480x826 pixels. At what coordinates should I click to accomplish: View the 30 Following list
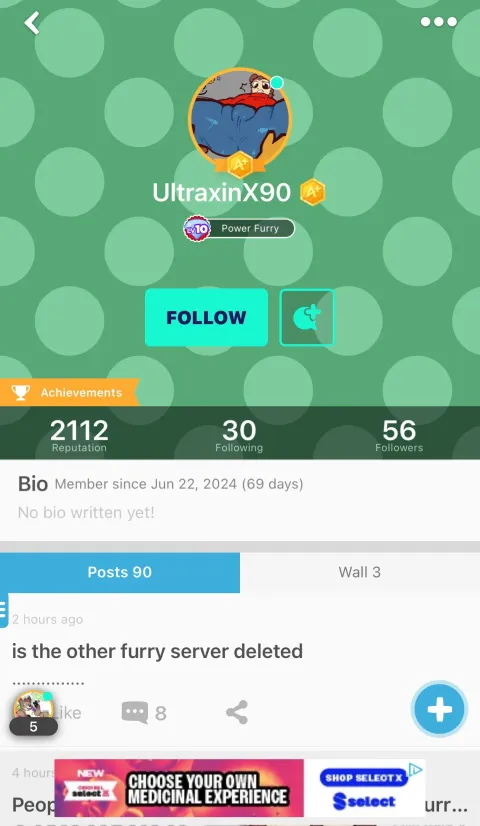click(239, 435)
